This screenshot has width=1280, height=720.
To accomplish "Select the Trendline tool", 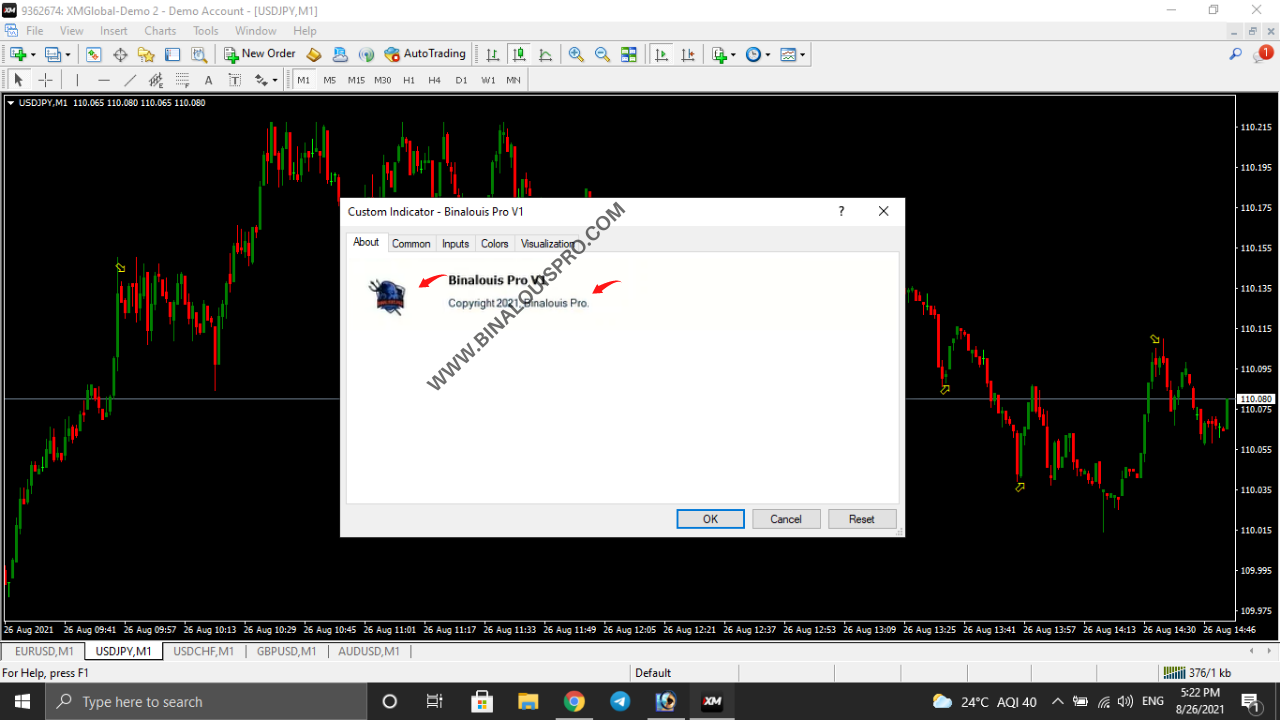I will (130, 80).
